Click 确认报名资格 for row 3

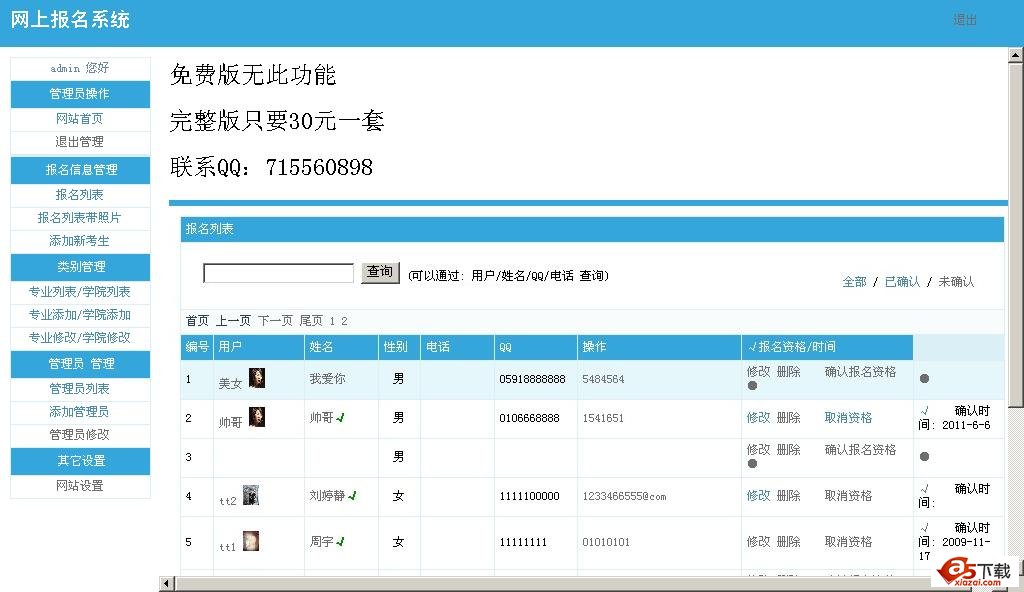pyautogui.click(x=860, y=450)
